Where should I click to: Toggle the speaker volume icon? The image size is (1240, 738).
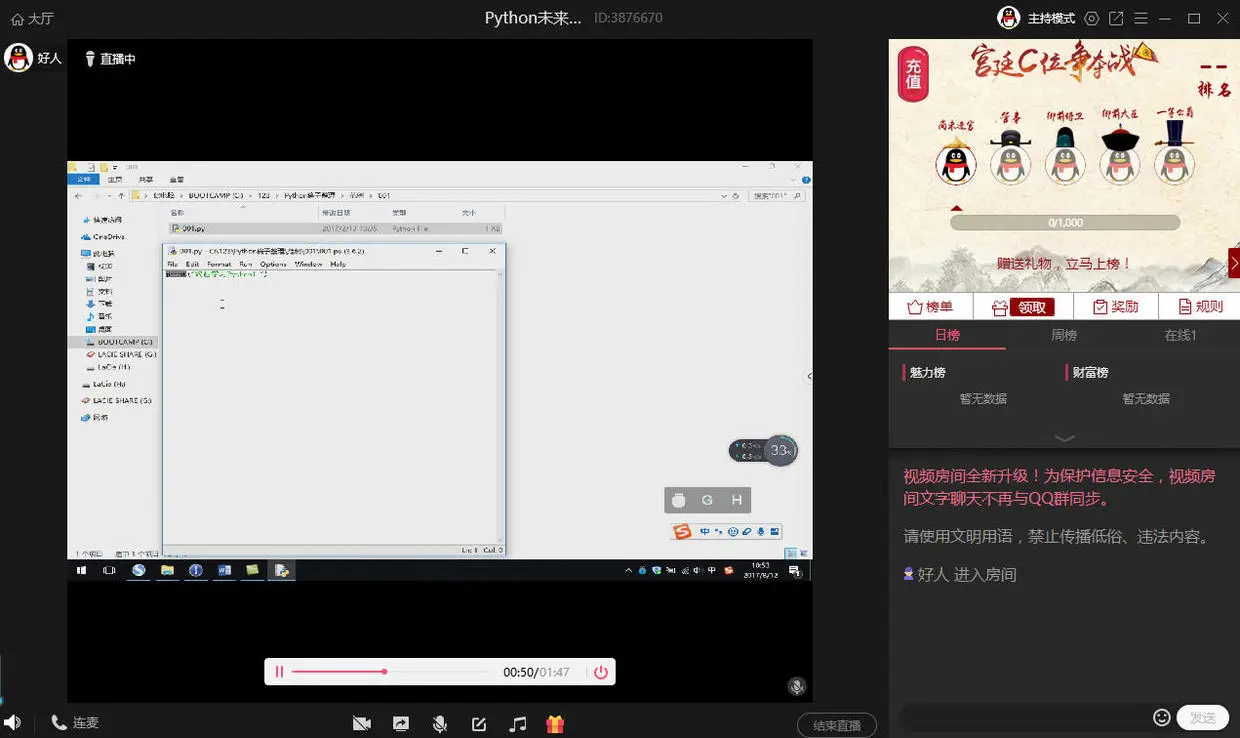click(12, 722)
